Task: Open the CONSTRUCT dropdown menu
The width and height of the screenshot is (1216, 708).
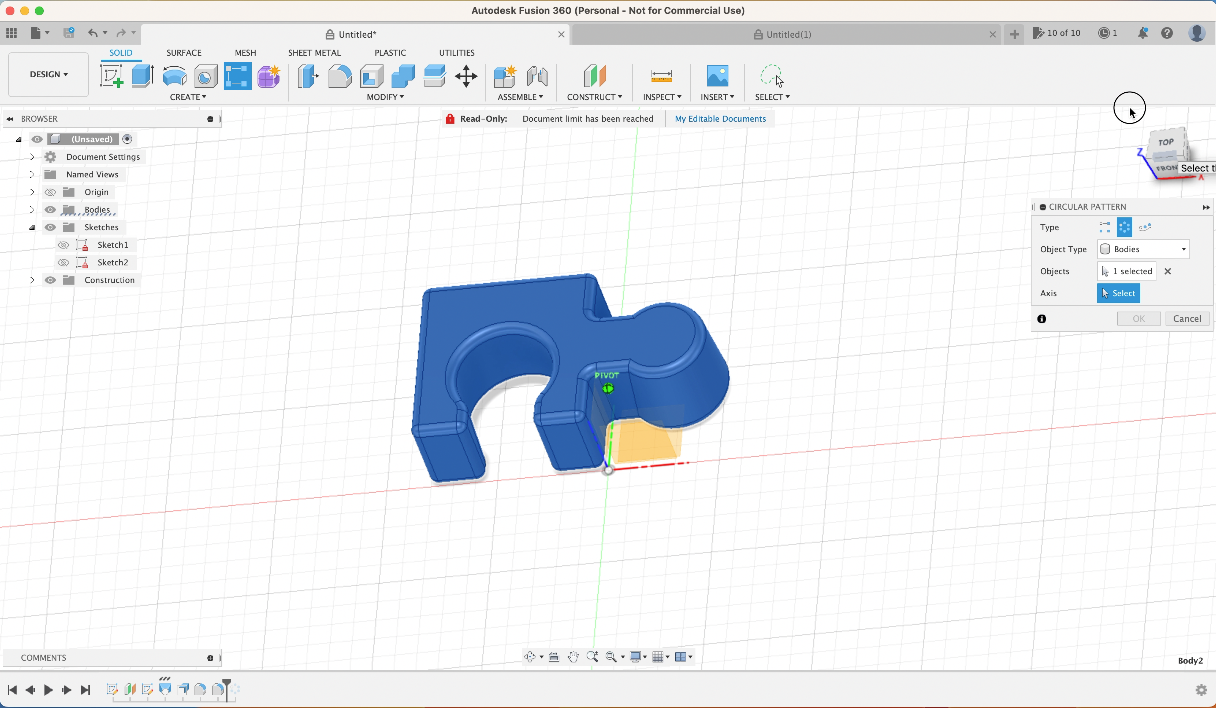Action: coord(594,97)
